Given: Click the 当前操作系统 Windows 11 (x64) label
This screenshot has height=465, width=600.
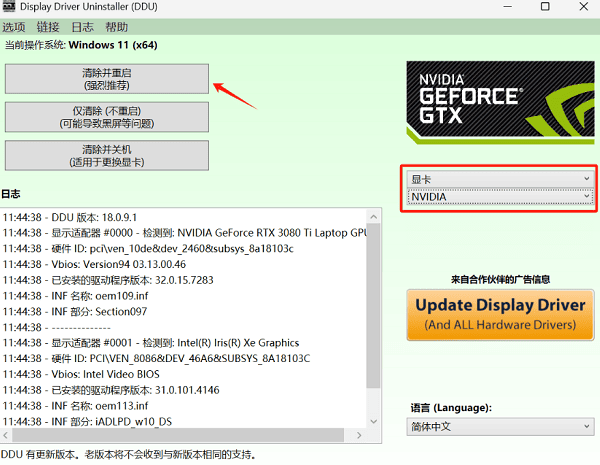Looking at the screenshot, I should [x=81, y=45].
